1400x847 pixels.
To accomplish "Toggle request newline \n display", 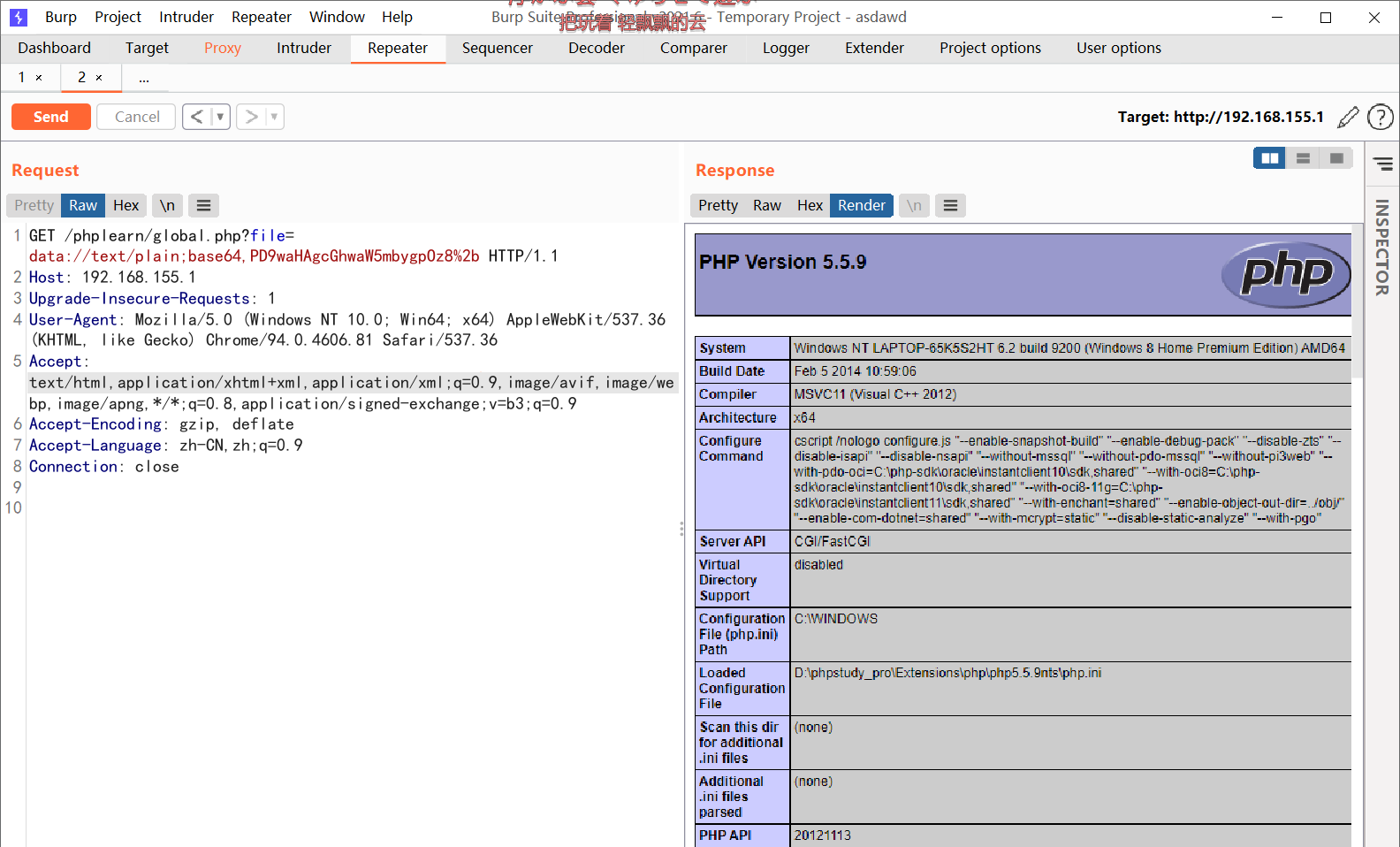I will pos(167,205).
